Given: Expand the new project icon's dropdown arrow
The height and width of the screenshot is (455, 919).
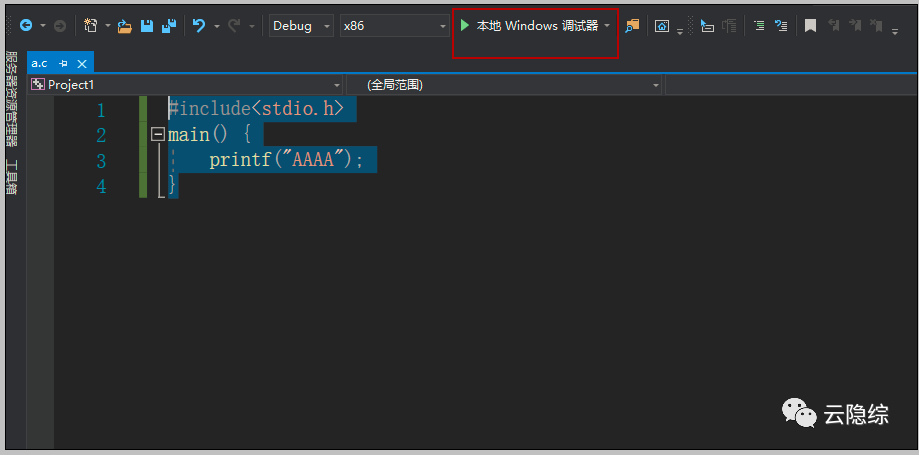Looking at the screenshot, I should click(108, 26).
